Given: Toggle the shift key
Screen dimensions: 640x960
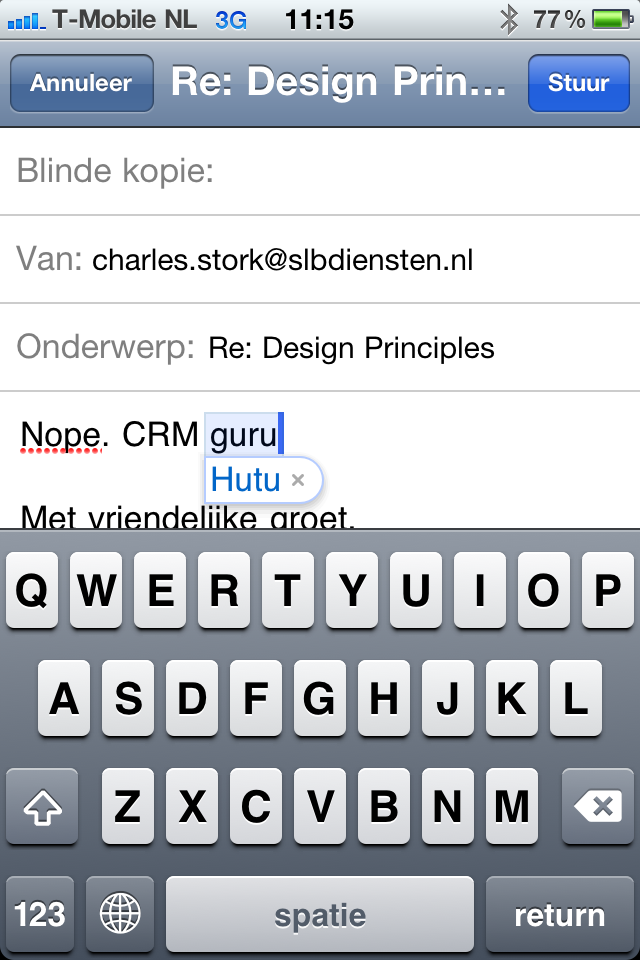Looking at the screenshot, I should pyautogui.click(x=41, y=806).
